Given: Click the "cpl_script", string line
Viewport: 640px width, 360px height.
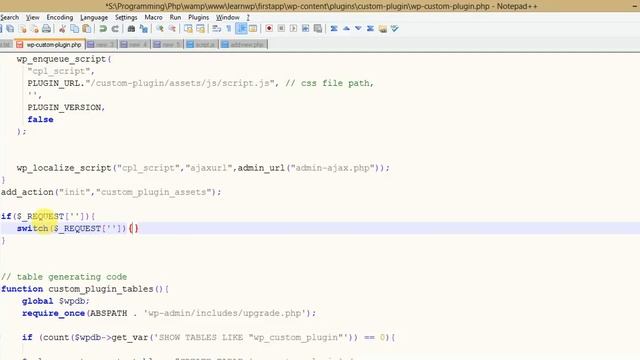Looking at the screenshot, I should click(x=61, y=71).
